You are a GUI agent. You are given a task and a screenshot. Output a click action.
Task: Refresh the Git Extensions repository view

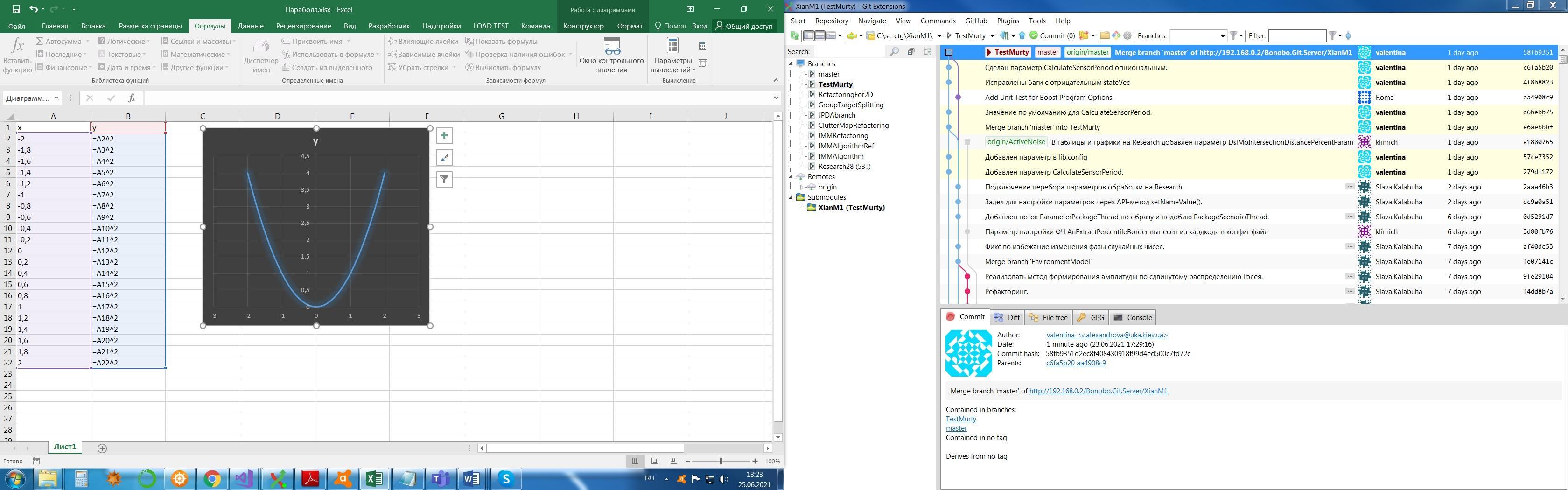794,36
